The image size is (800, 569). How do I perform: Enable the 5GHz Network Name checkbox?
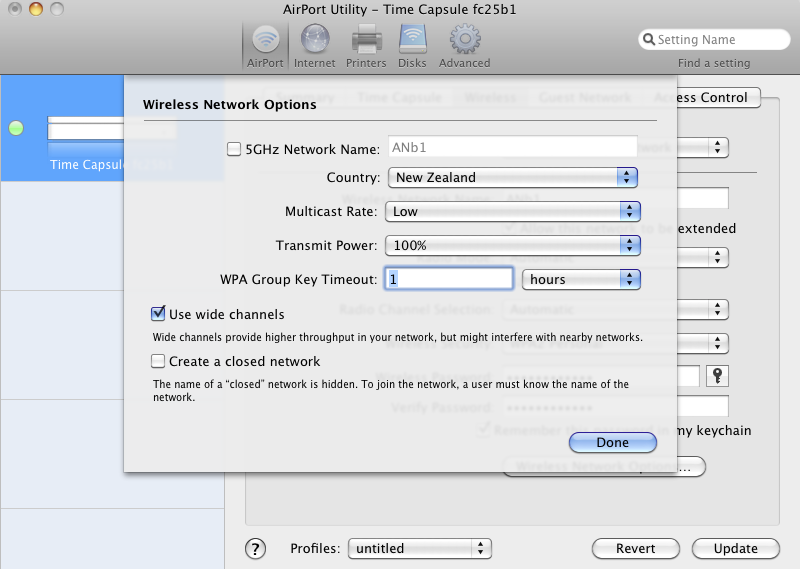[234, 149]
